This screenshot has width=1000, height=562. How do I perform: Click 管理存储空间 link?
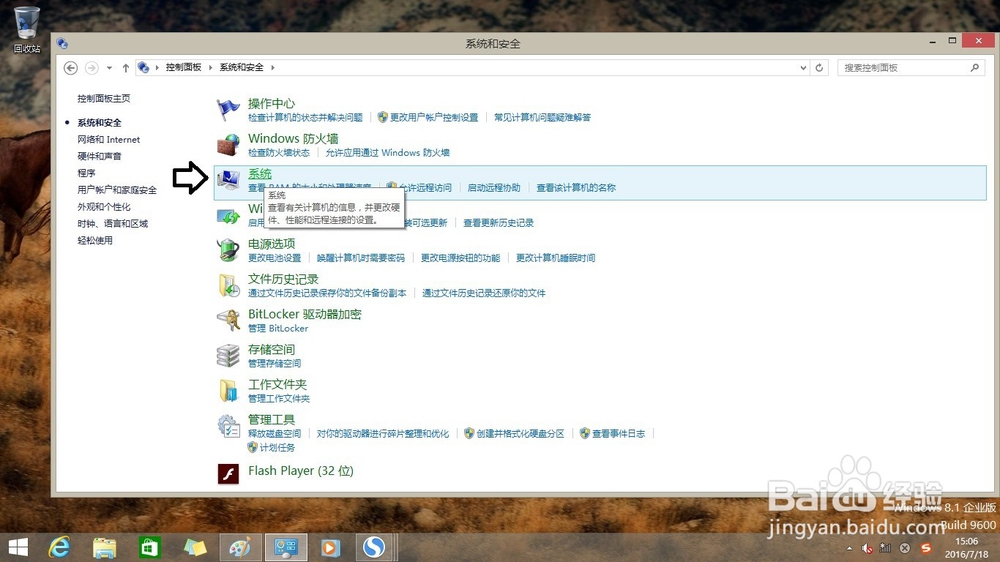click(274, 363)
